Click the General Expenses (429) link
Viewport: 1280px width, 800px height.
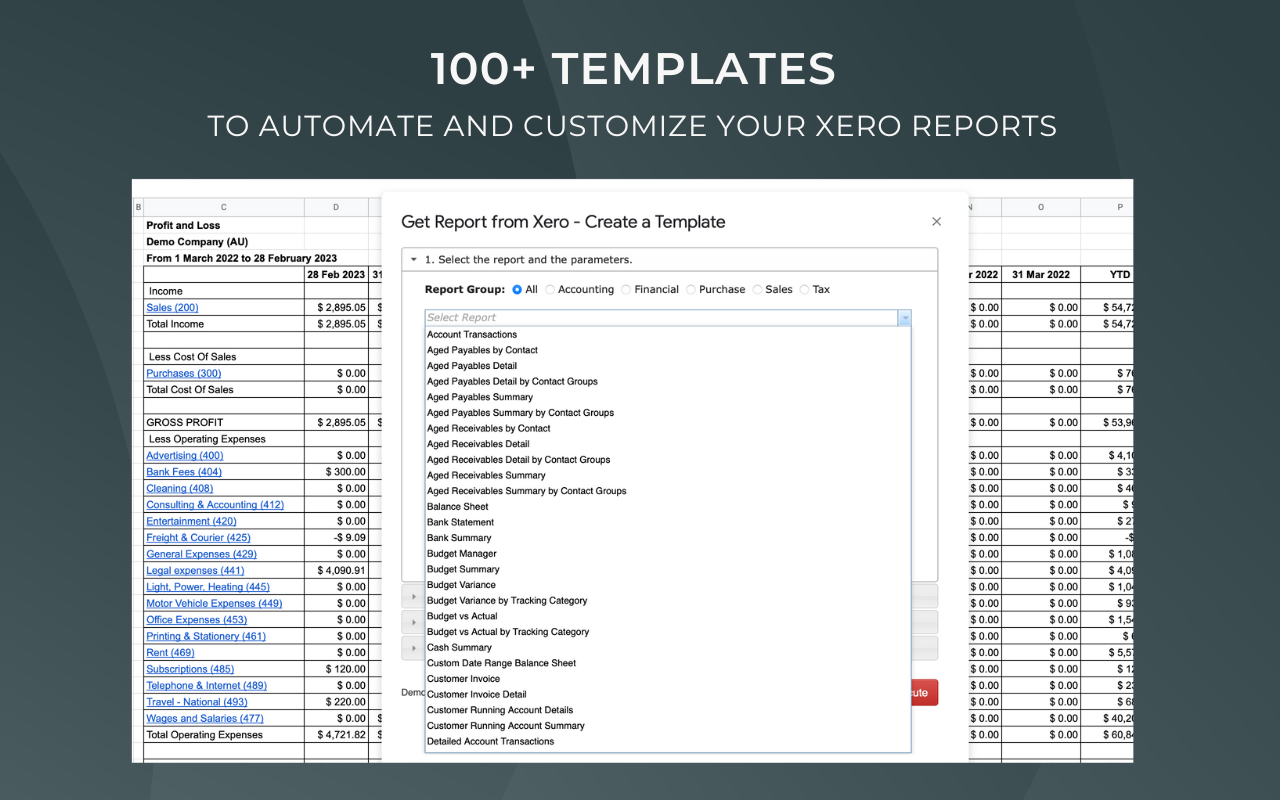pos(202,554)
